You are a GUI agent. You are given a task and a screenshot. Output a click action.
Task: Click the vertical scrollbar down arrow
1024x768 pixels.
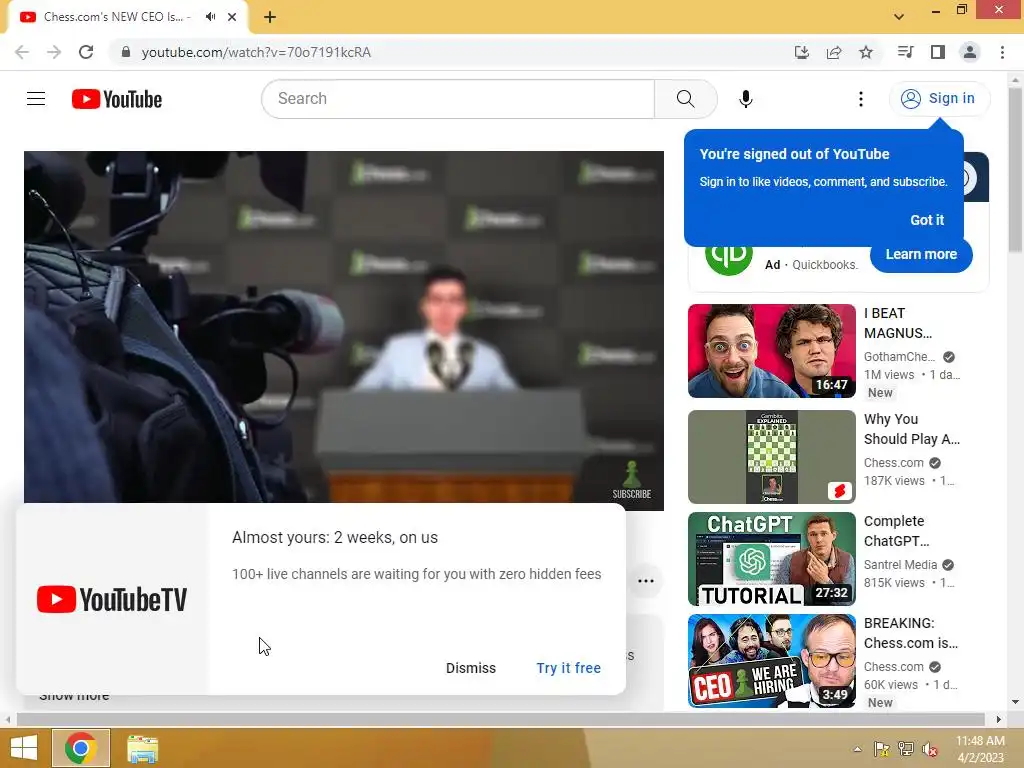pyautogui.click(x=1015, y=703)
